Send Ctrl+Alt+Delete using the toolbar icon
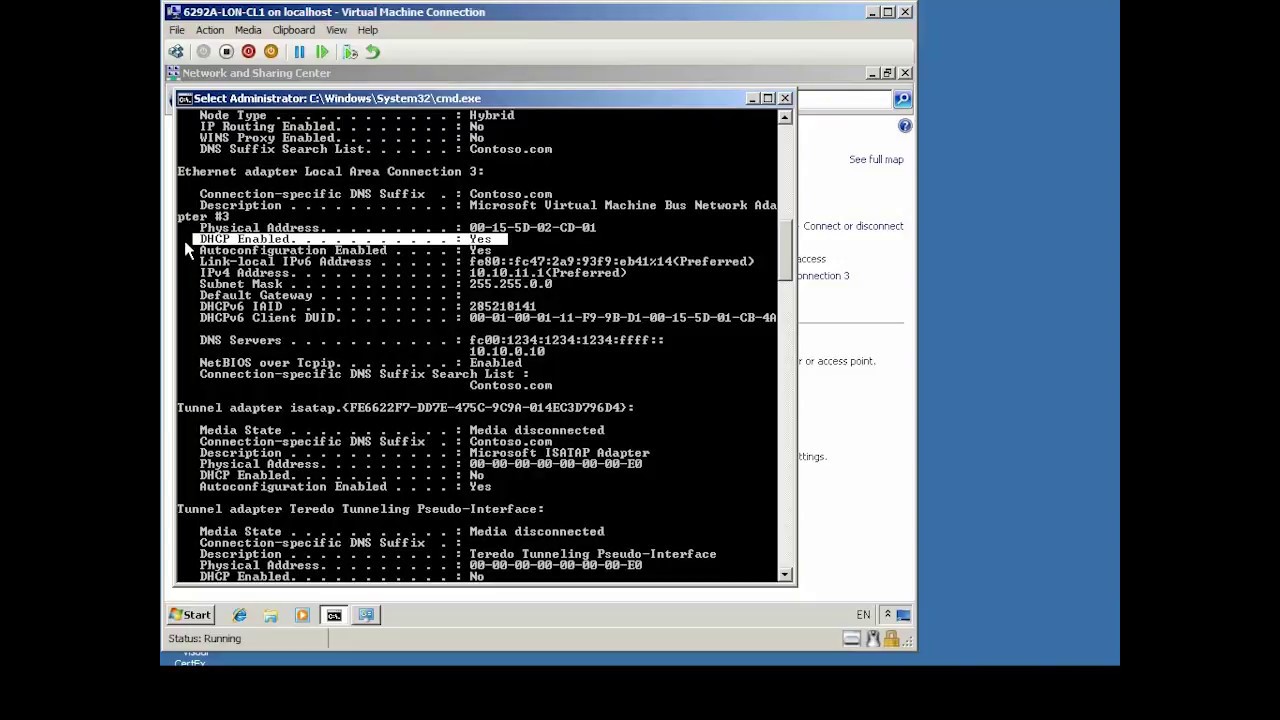1280x720 pixels. pos(177,52)
